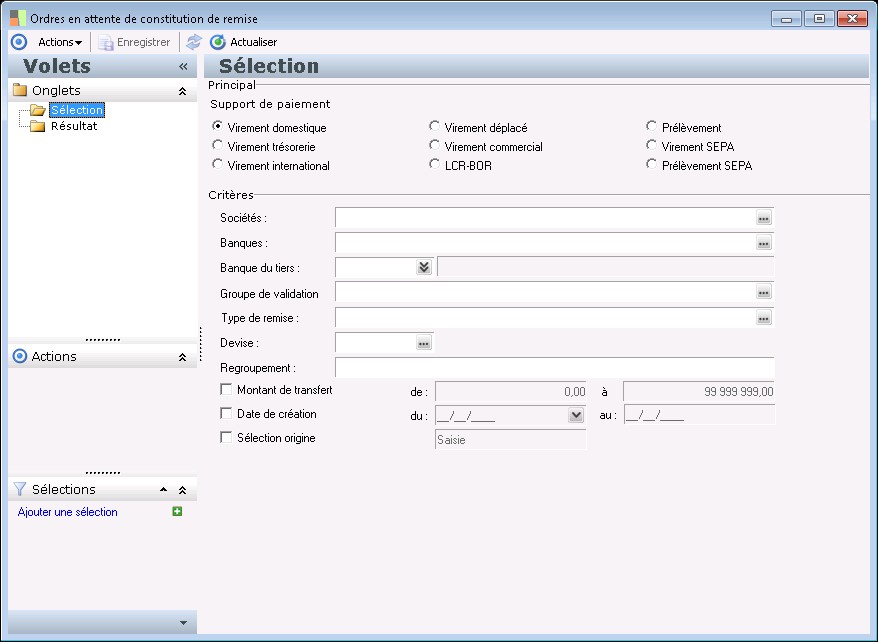The image size is (878, 642).
Task: Select Prélèvement radio button
Action: click(651, 126)
